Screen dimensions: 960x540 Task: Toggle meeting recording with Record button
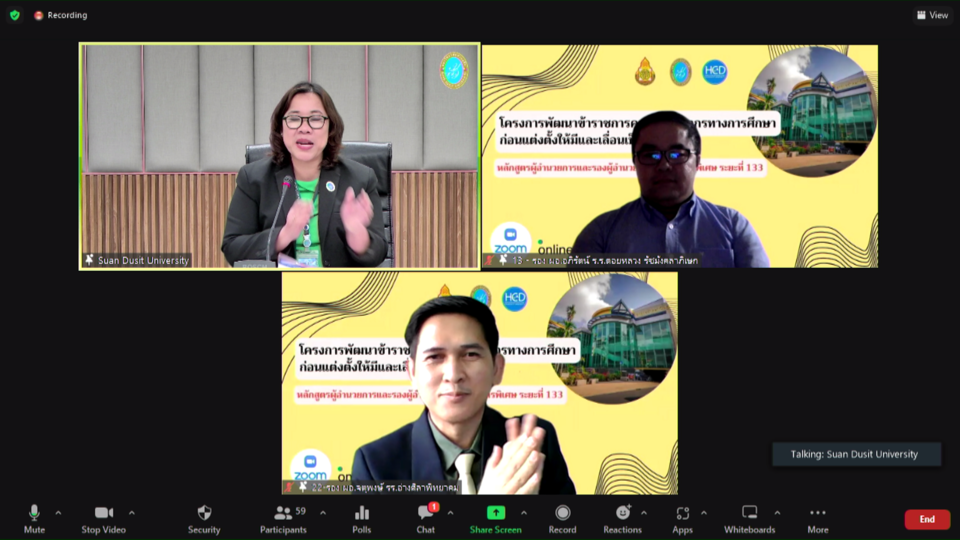562,517
